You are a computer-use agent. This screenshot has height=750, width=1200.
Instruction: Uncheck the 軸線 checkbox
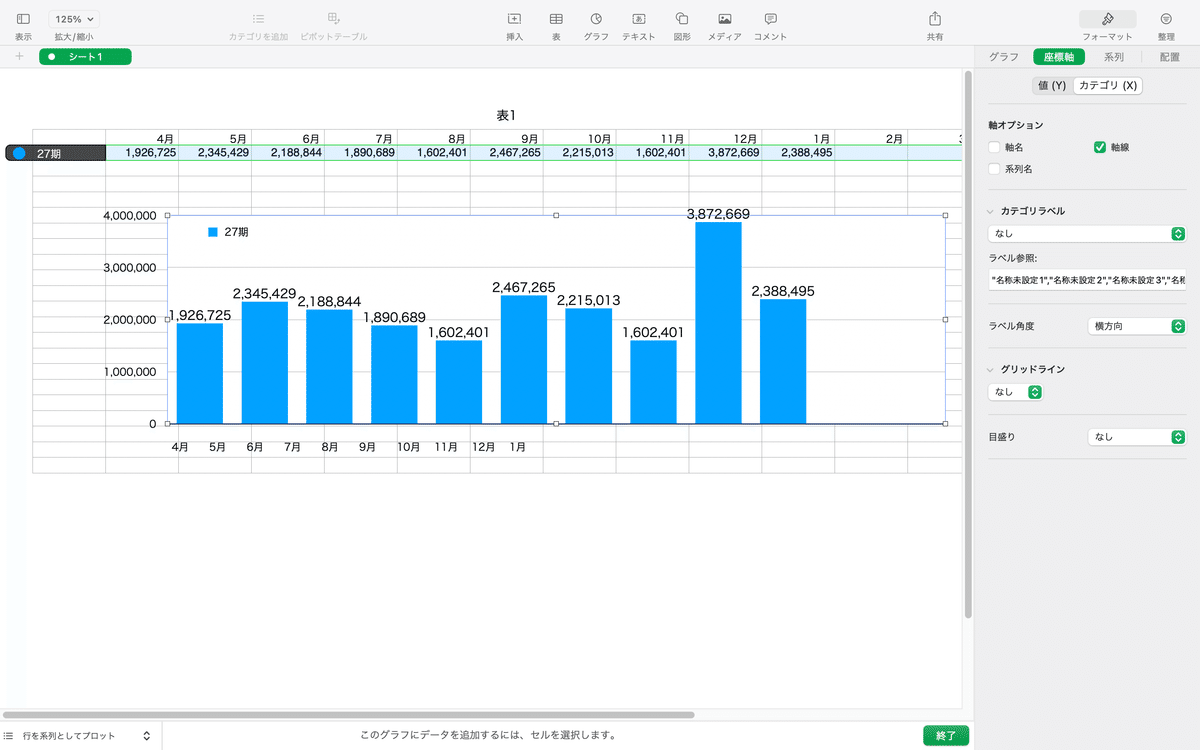coord(1100,147)
